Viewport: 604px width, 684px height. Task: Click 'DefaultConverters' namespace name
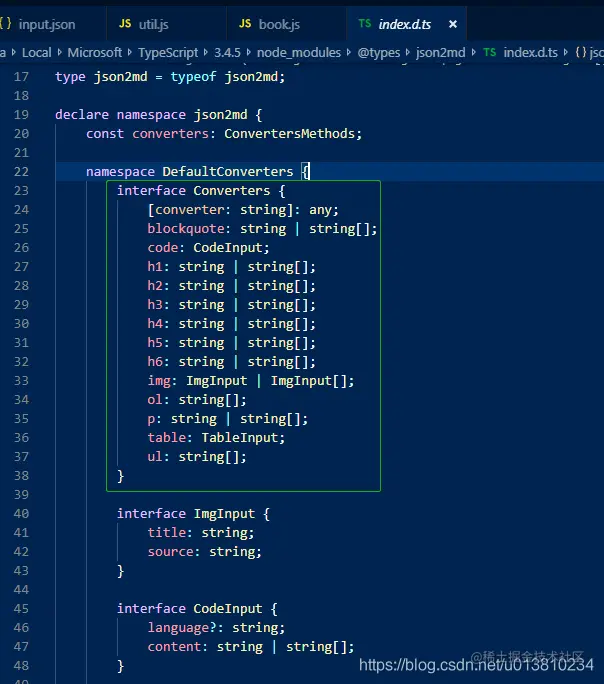point(228,171)
